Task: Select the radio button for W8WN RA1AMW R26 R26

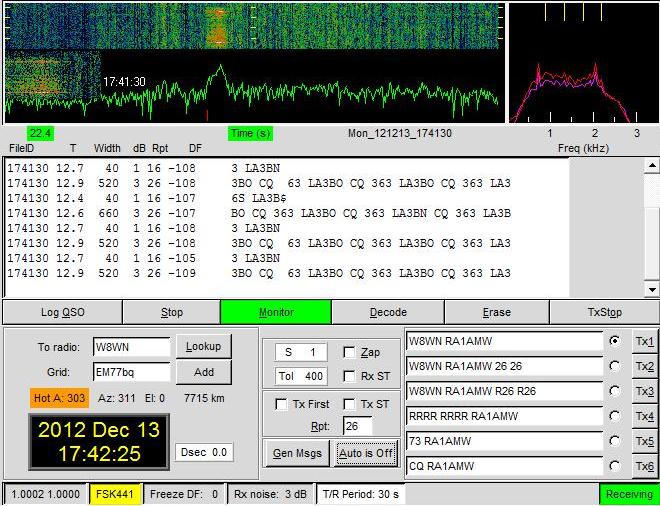Action: (615, 391)
